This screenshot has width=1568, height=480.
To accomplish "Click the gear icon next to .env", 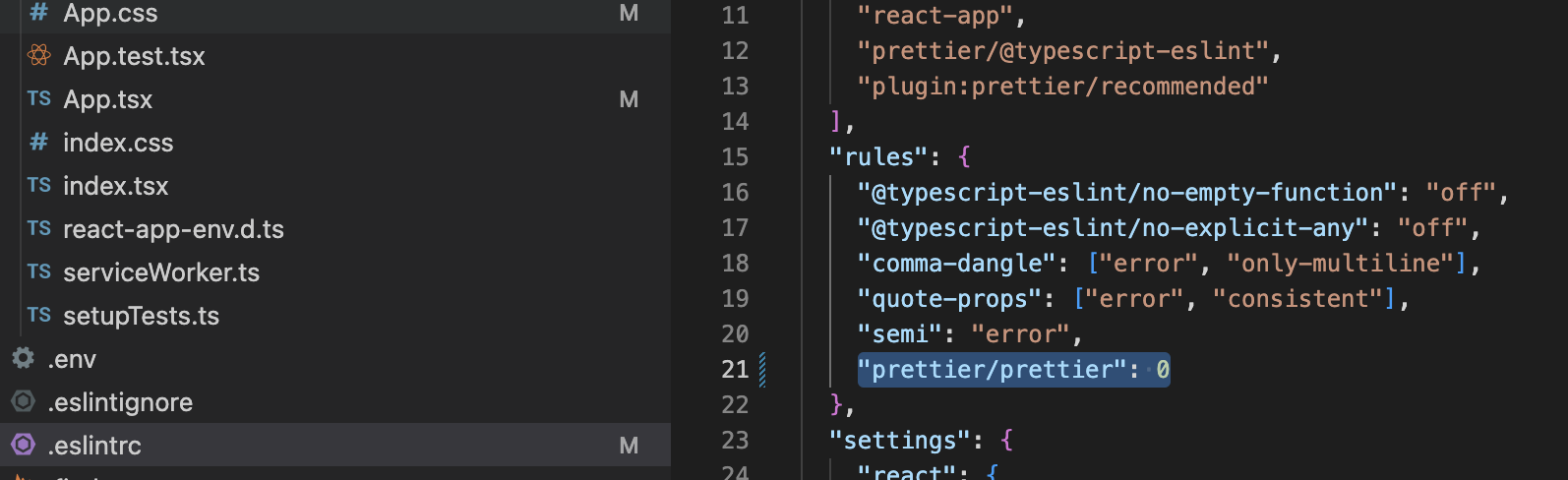I will click(x=24, y=359).
